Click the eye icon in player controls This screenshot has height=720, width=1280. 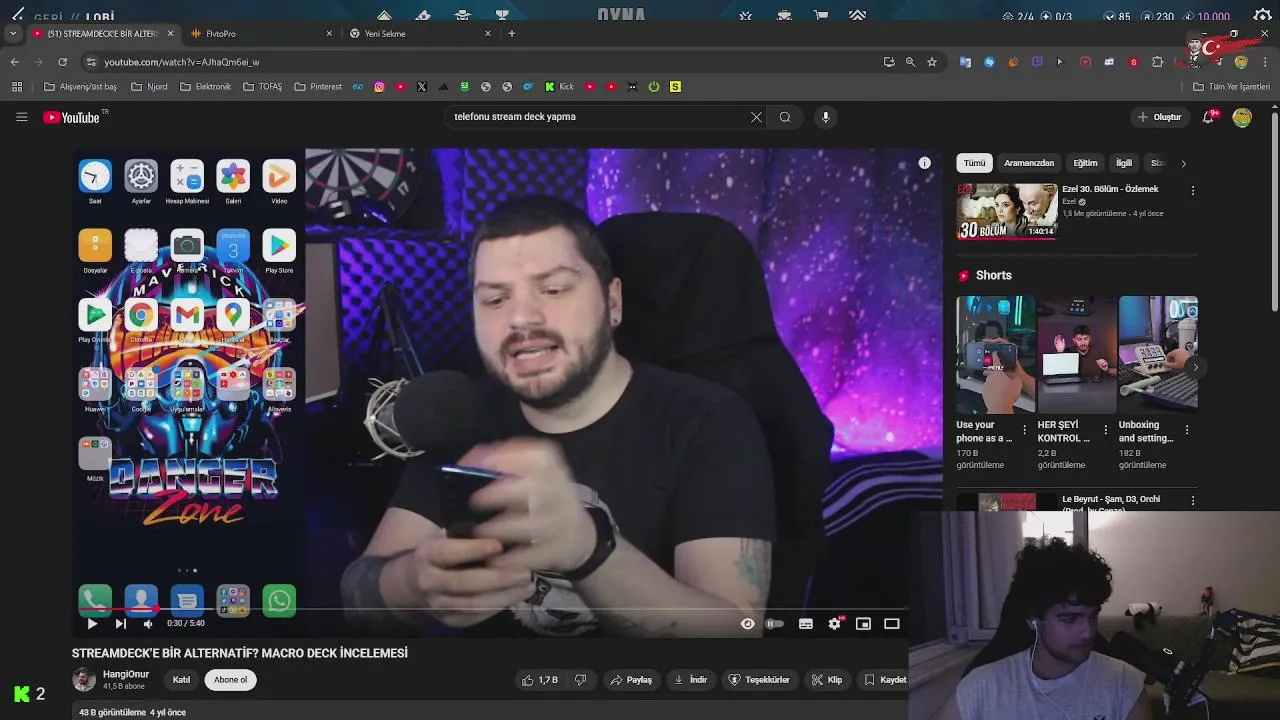(x=747, y=624)
